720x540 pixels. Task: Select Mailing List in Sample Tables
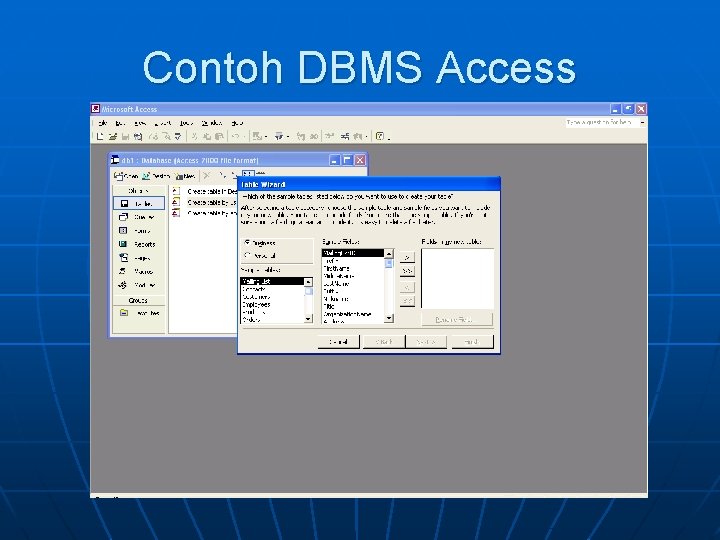(272, 281)
